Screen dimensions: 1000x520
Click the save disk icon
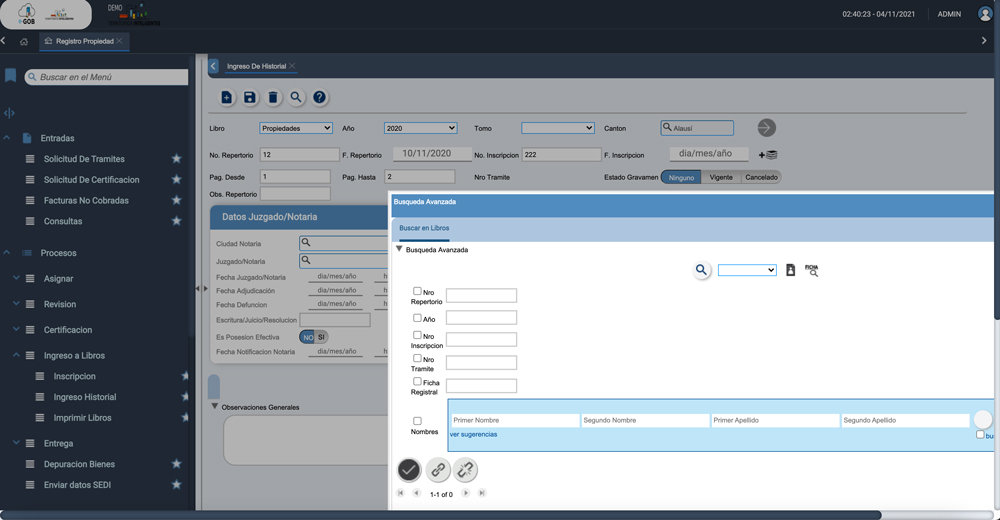click(x=250, y=98)
